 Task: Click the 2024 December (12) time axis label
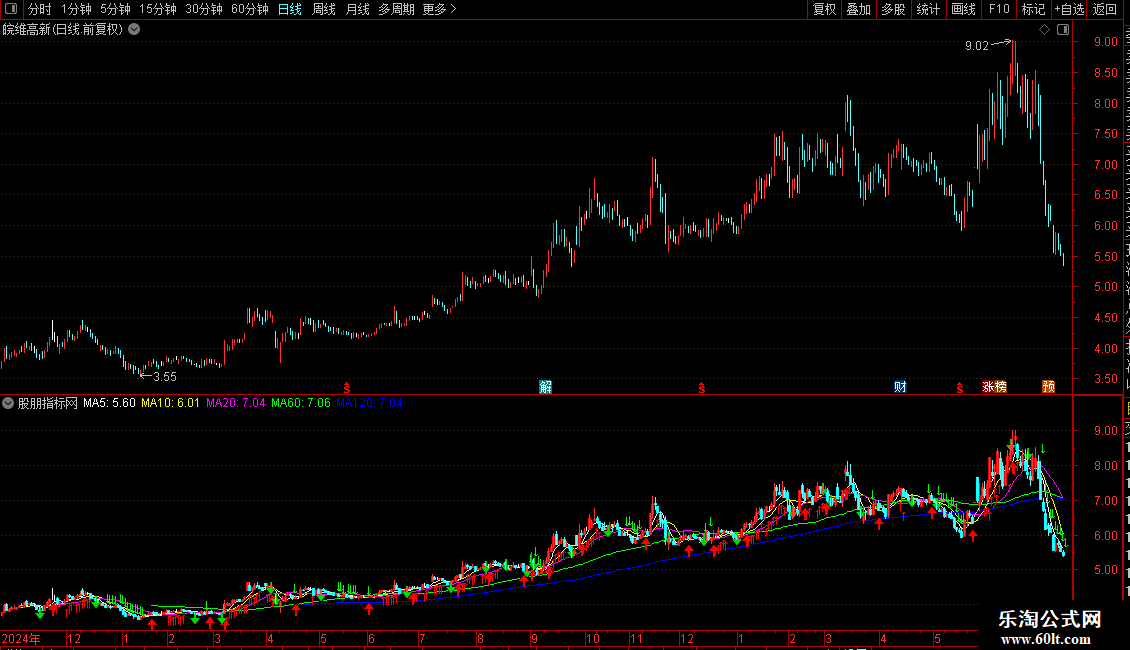[x=74, y=639]
